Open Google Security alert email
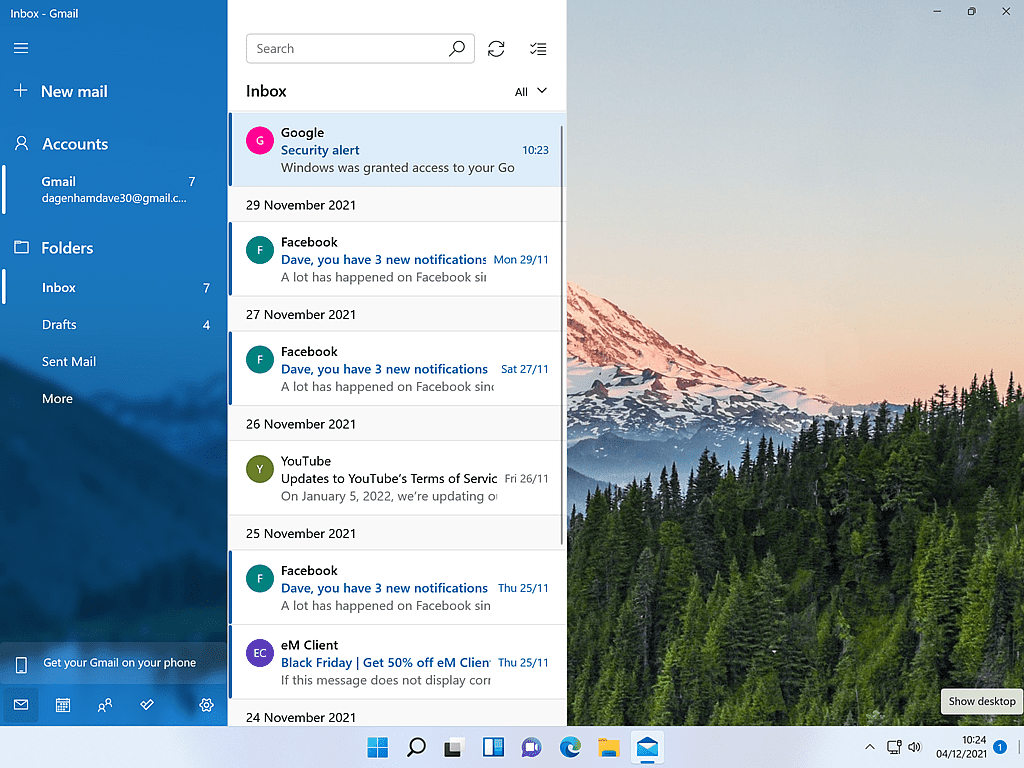Viewport: 1024px width, 768px height. pyautogui.click(x=397, y=150)
